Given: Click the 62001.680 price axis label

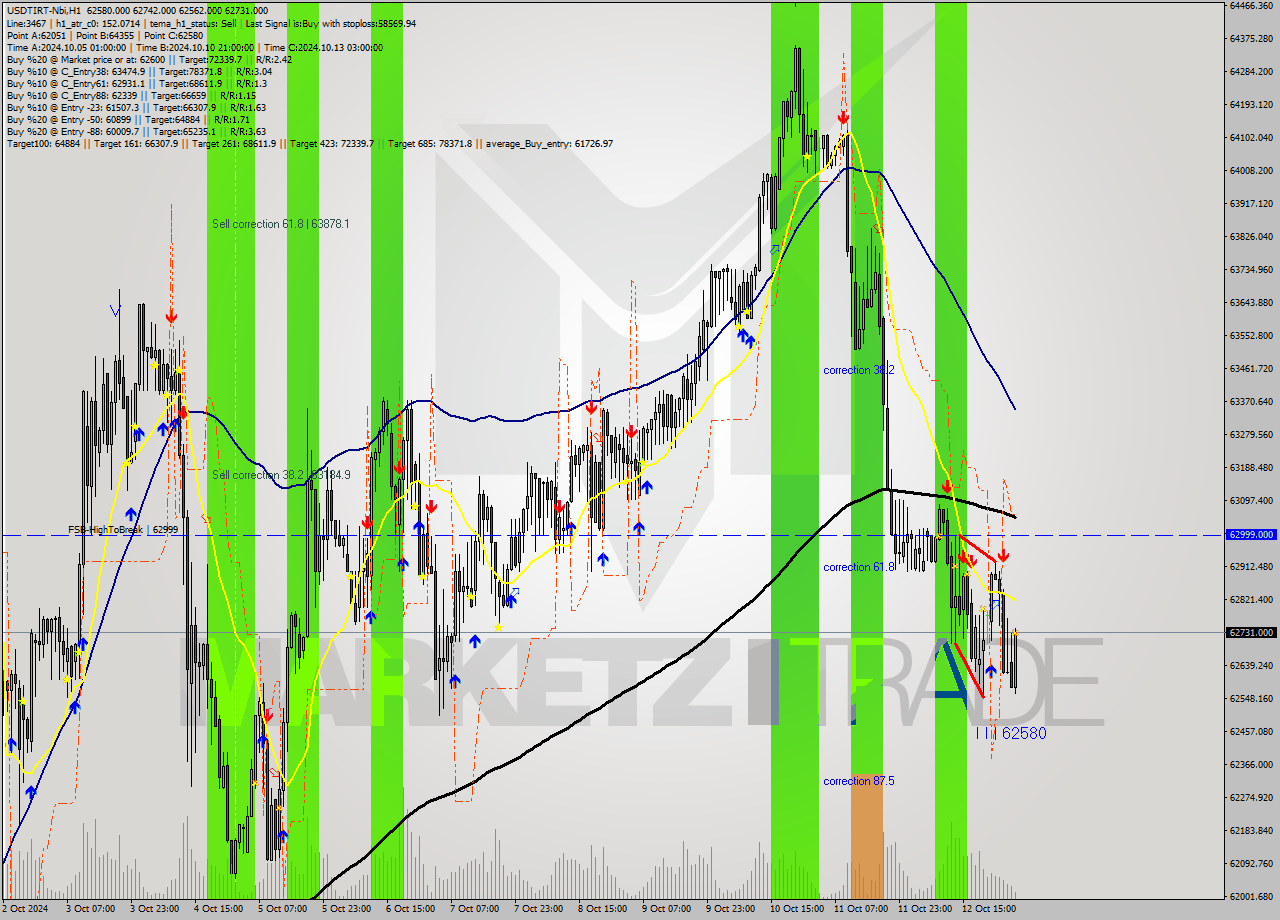Looking at the screenshot, I should (x=1251, y=896).
